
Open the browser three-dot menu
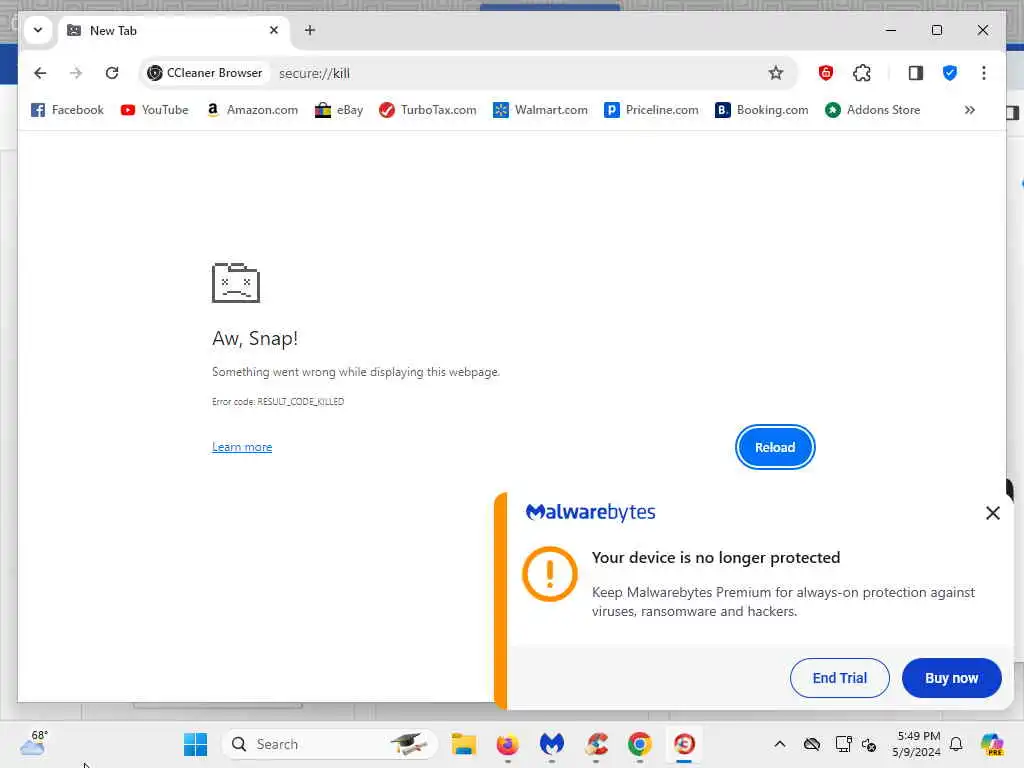click(984, 73)
